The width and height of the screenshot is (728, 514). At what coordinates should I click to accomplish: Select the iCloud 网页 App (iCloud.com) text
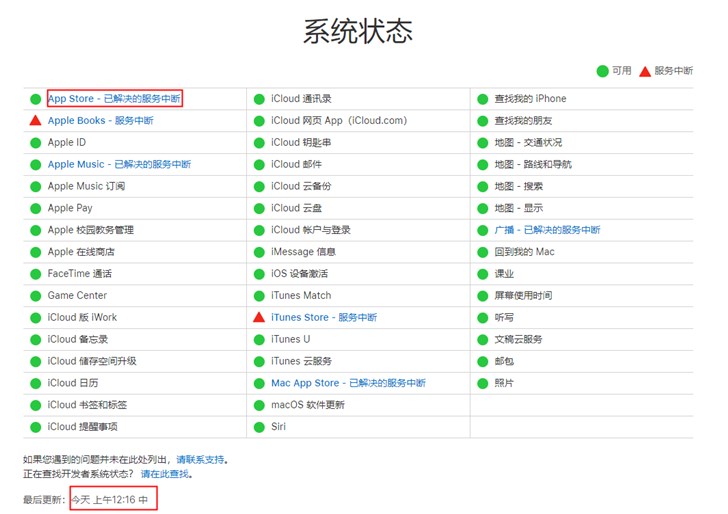click(x=339, y=121)
